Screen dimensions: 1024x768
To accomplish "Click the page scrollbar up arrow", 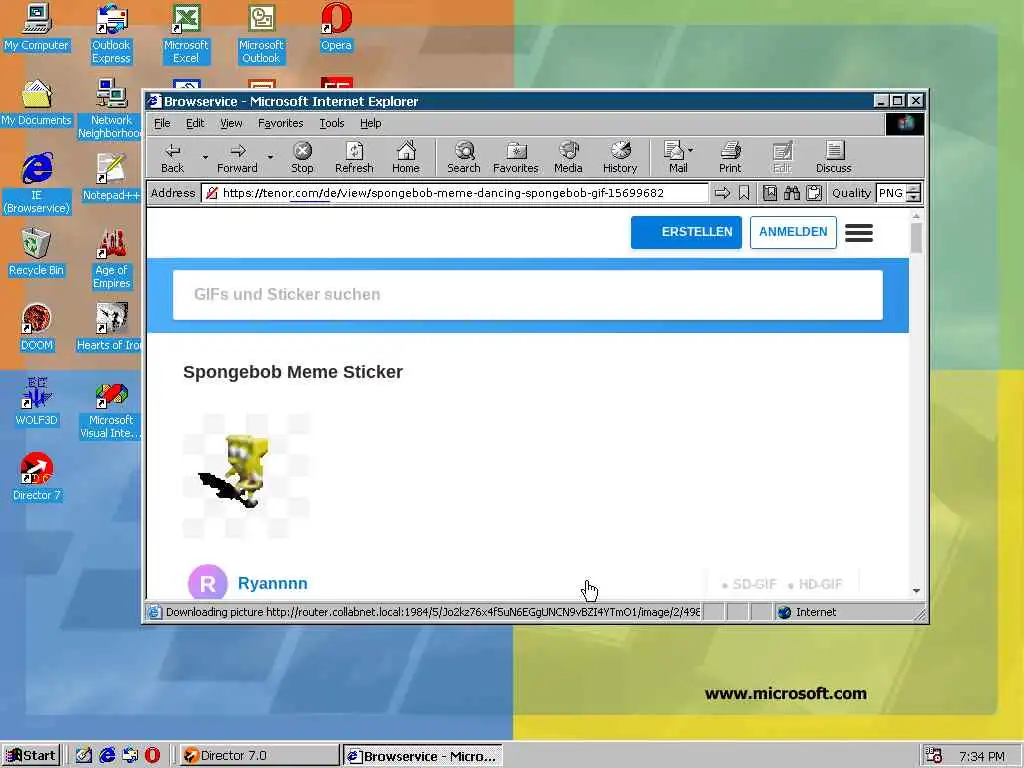I will click(916, 216).
